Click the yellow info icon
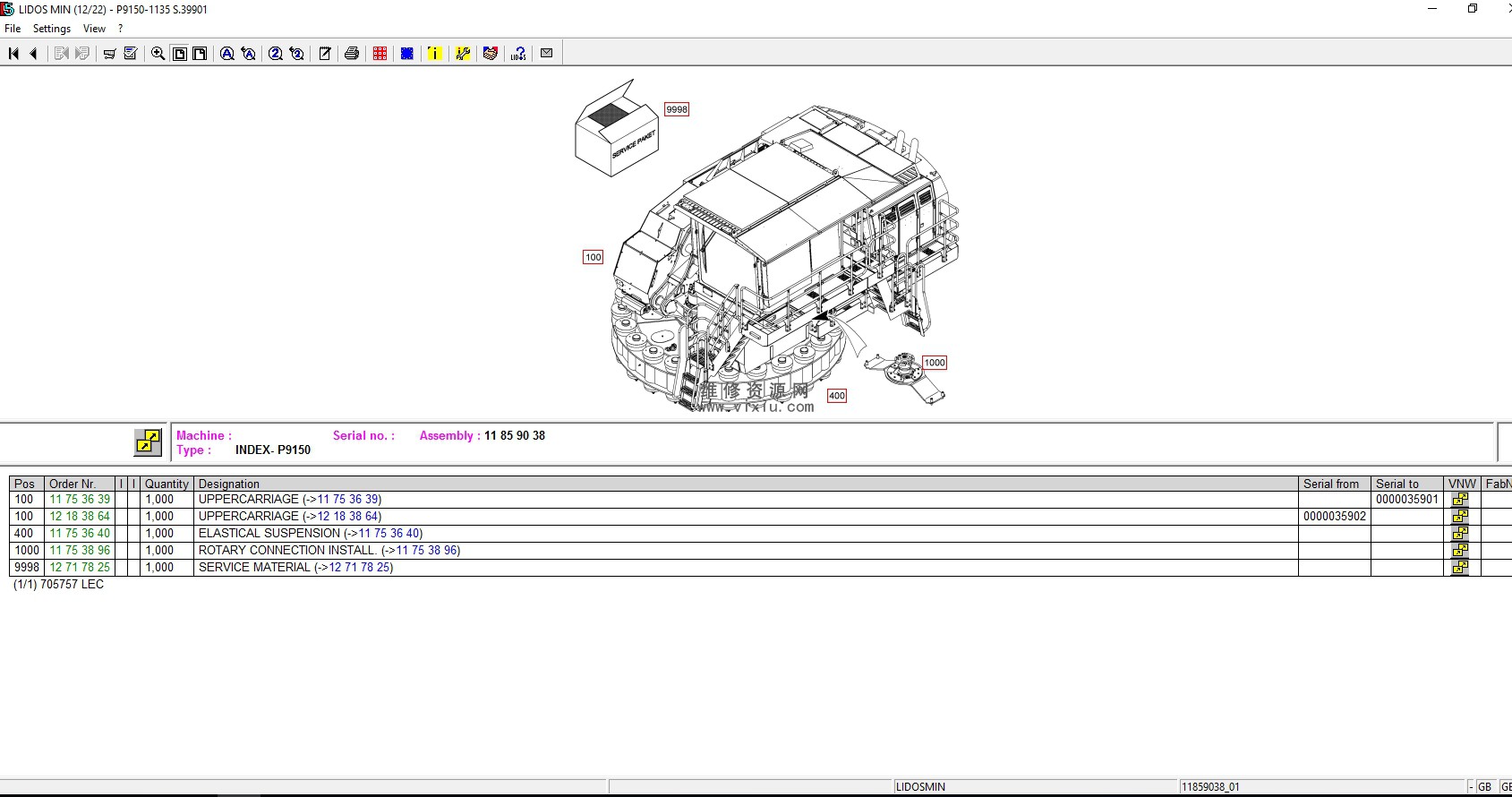The width and height of the screenshot is (1512, 797). coord(434,54)
